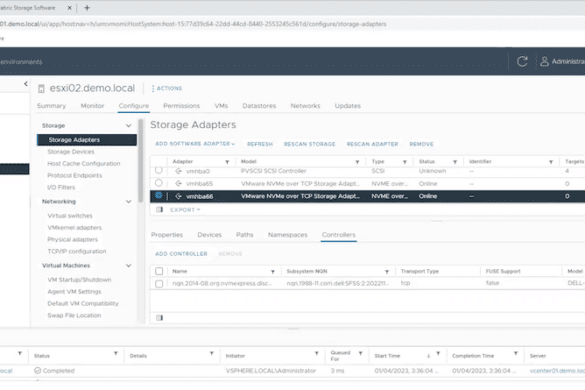Viewport: 585px width, 390px height.
Task: Filter the controllers Name column
Action: 273,272
